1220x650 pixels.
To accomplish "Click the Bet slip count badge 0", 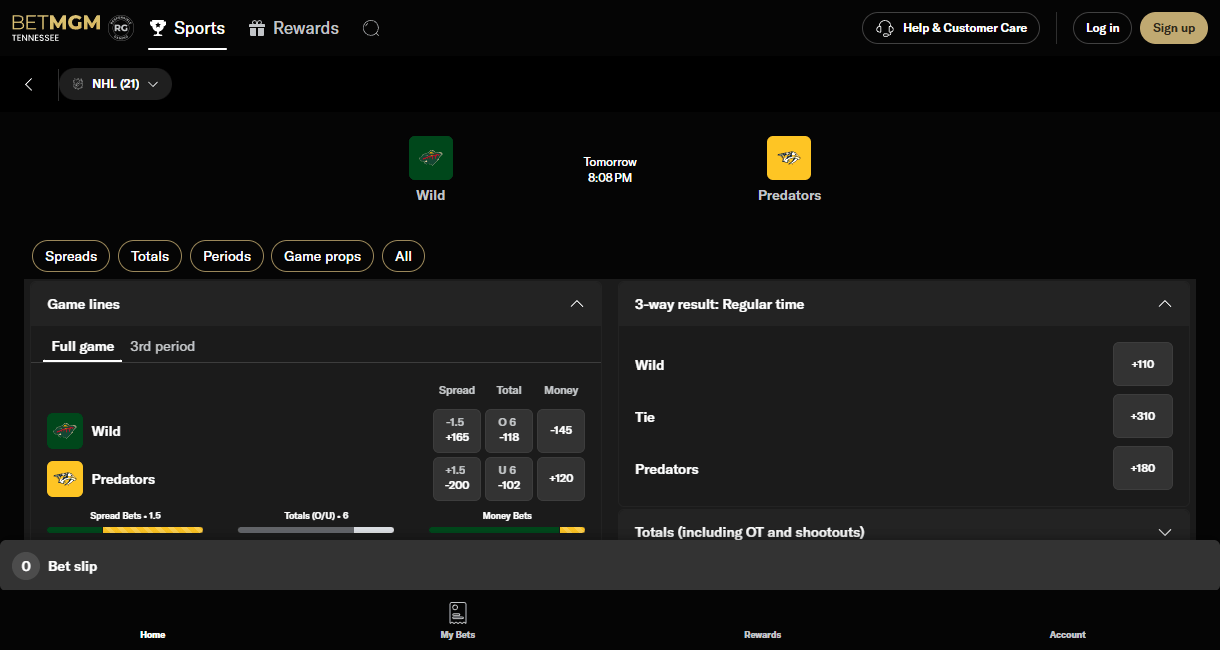I will [x=26, y=566].
